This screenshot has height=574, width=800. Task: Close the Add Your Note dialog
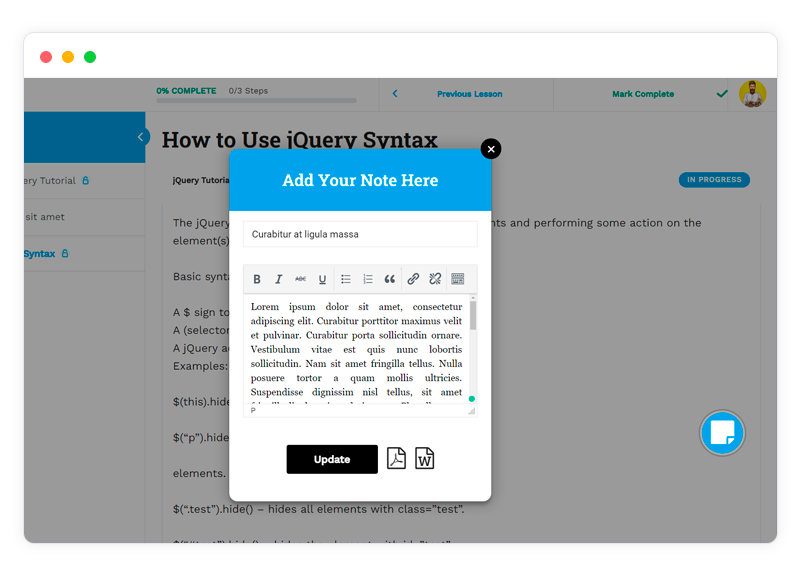click(x=491, y=149)
